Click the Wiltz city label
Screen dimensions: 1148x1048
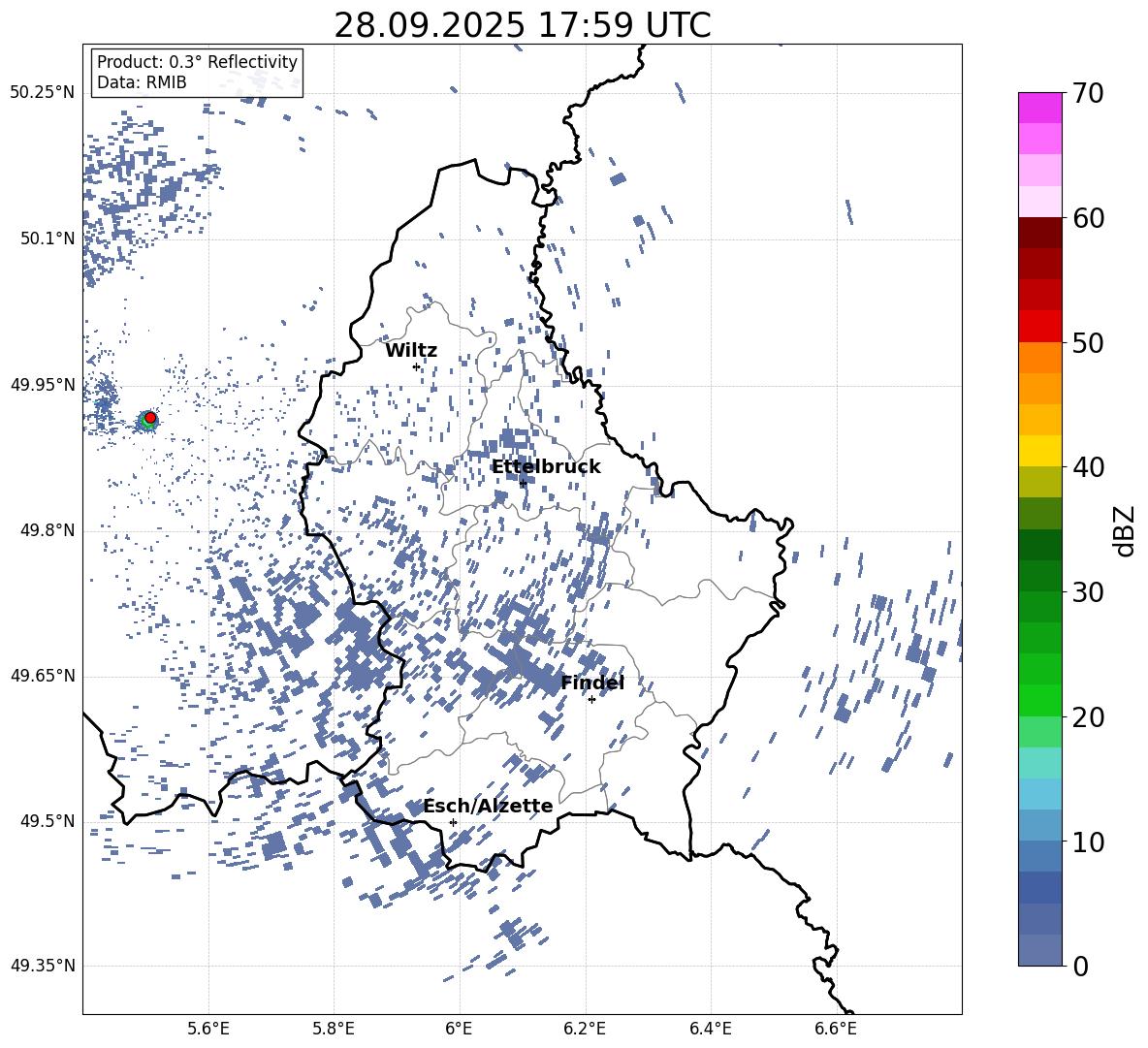[411, 351]
